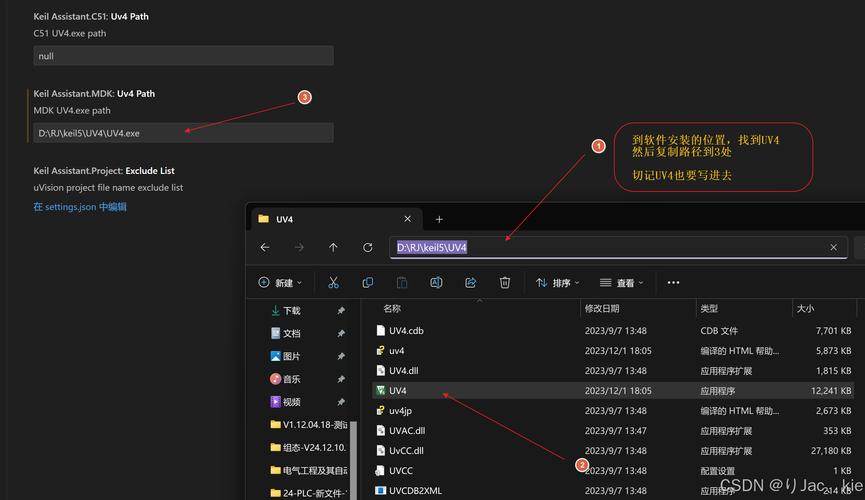Click the sidebar vertical scrollbar
This screenshot has width=865, height=500.
click(x=353, y=460)
